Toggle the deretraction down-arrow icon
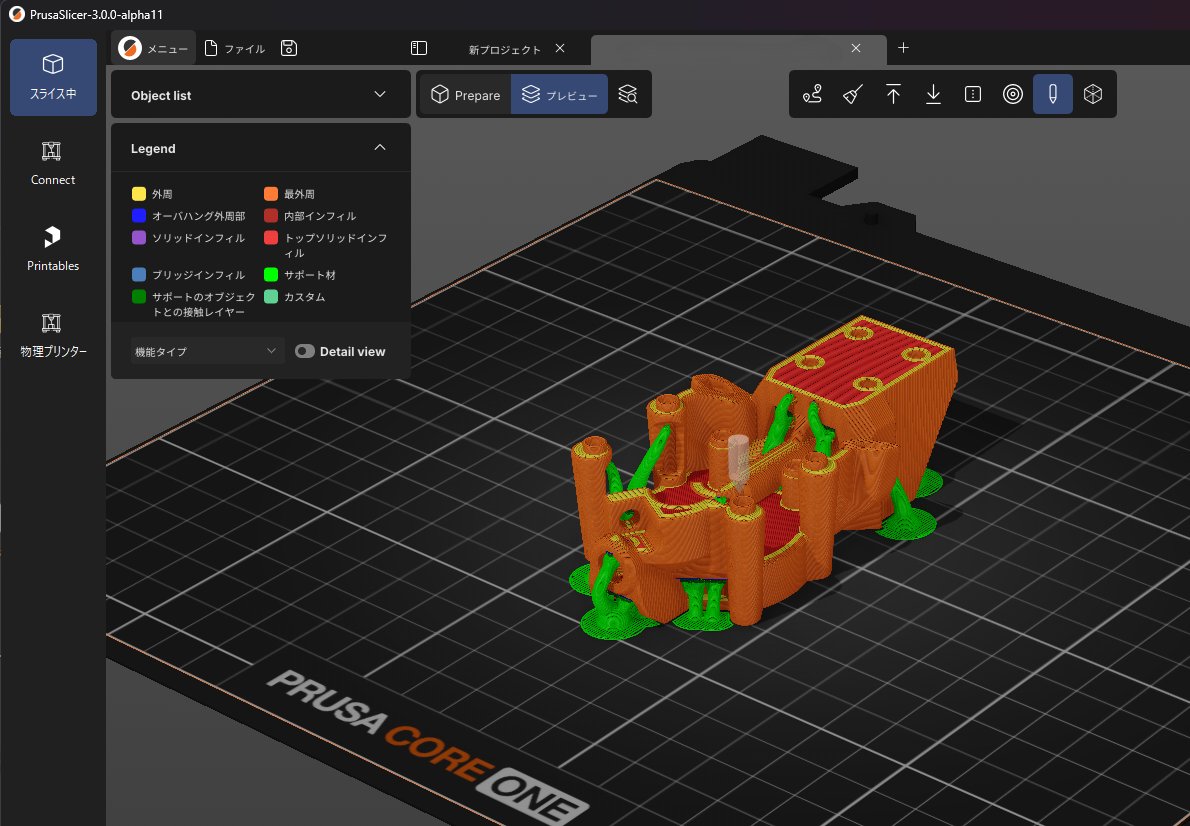1190x826 pixels. [933, 94]
